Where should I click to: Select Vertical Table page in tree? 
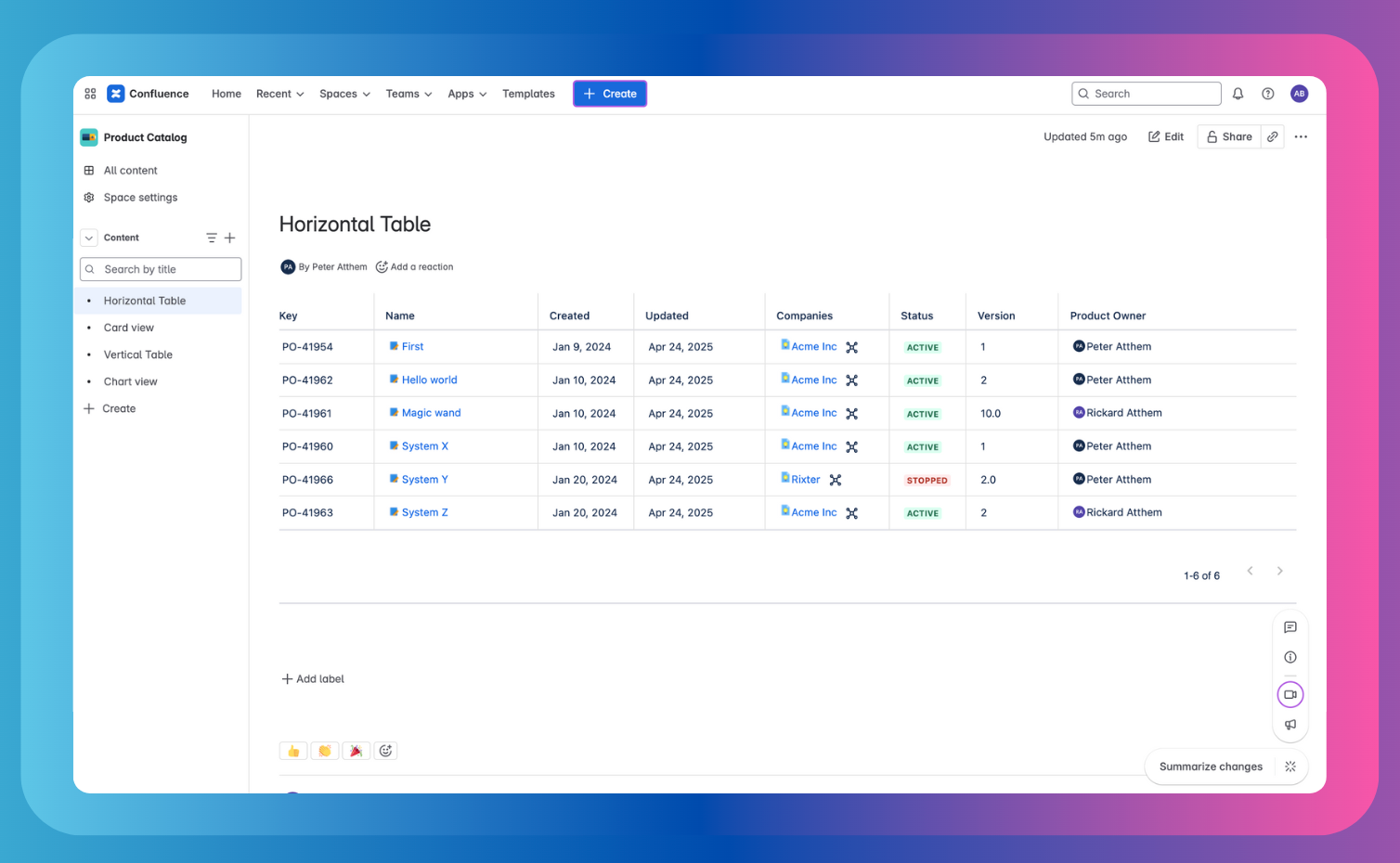(138, 354)
